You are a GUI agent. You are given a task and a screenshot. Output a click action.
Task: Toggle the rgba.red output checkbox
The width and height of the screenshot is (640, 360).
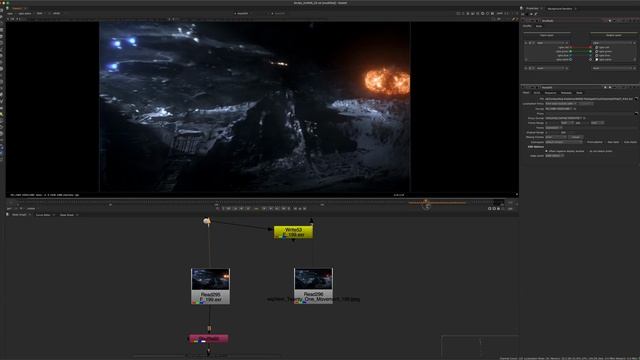tap(596, 47)
